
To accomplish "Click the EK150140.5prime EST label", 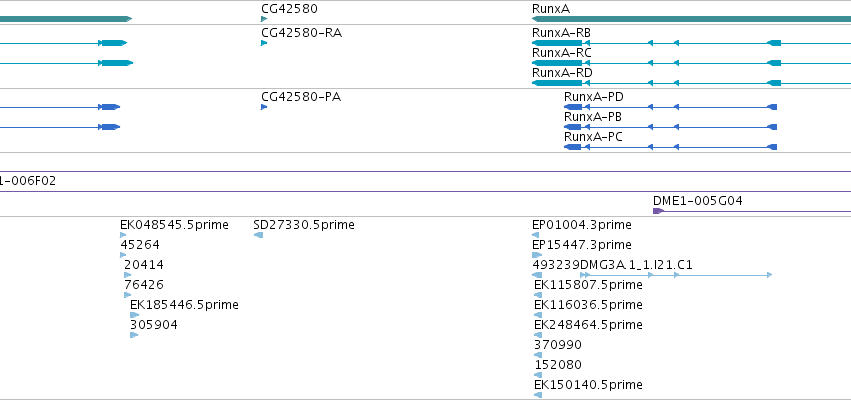I will pos(588,385).
